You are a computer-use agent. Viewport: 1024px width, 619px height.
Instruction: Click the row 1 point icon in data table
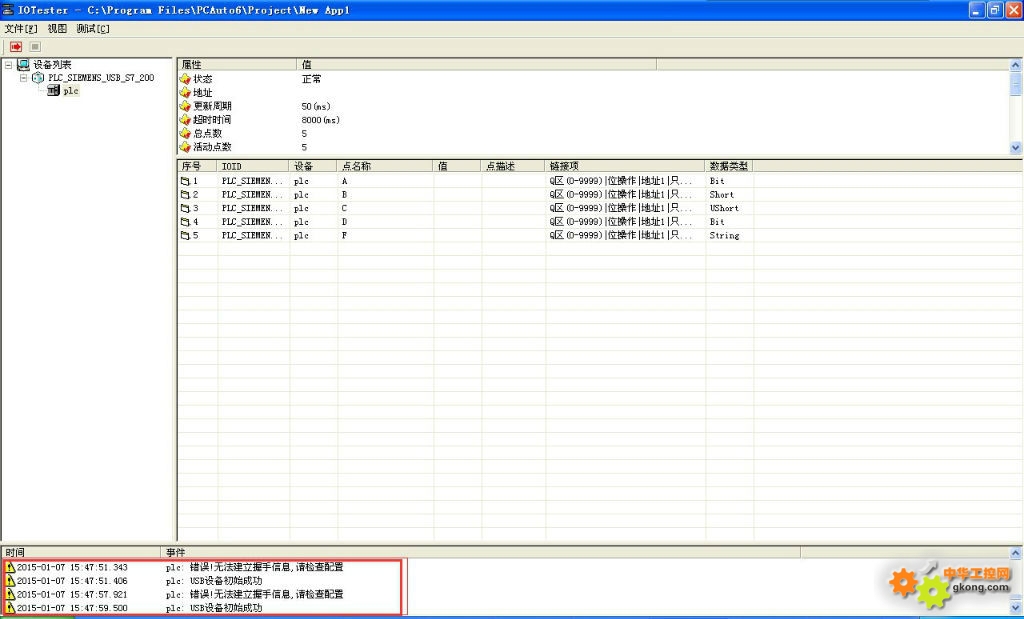pyautogui.click(x=185, y=181)
